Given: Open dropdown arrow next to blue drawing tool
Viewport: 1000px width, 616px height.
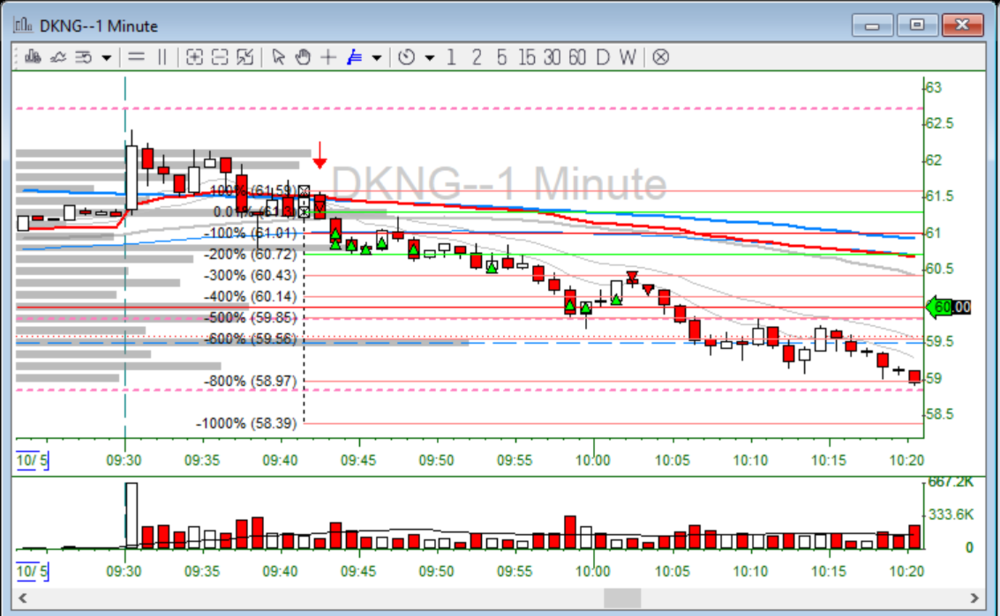Looking at the screenshot, I should click(376, 57).
